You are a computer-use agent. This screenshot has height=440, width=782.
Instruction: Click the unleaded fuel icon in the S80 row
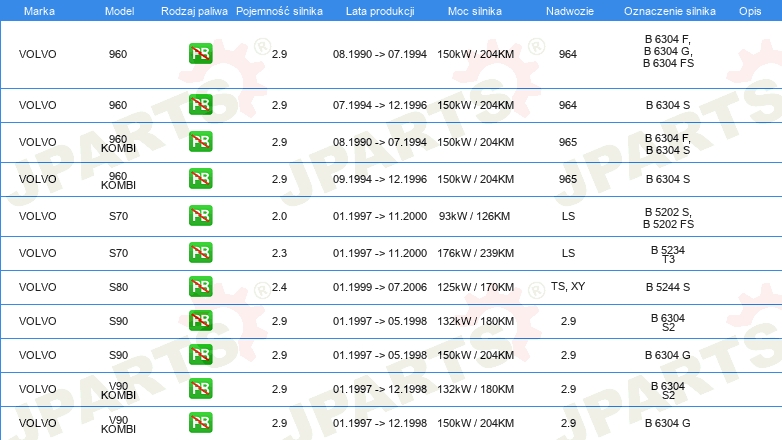pyautogui.click(x=200, y=287)
